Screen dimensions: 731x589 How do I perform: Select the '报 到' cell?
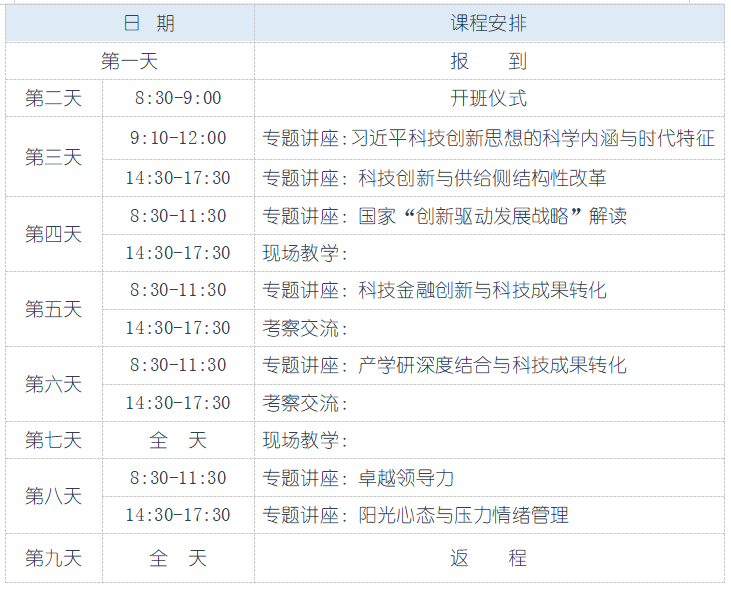click(x=490, y=61)
